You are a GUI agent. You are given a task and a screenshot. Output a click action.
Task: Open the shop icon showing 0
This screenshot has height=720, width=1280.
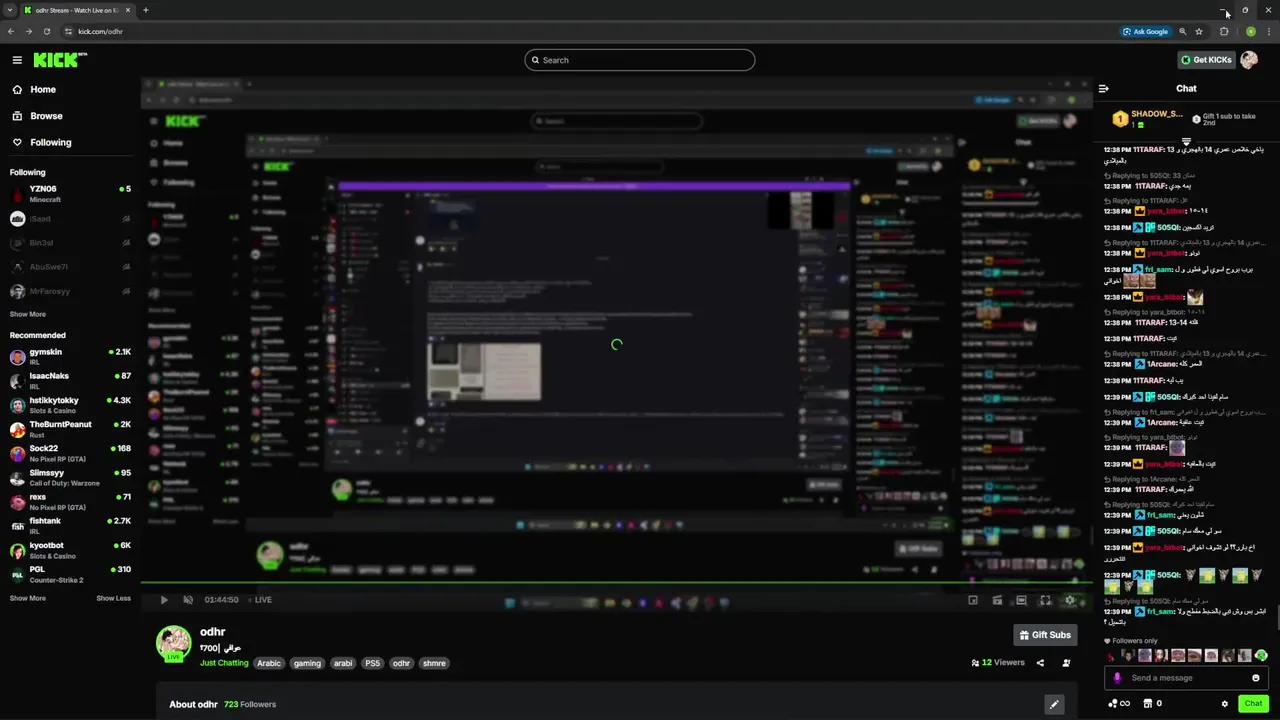(x=1152, y=704)
